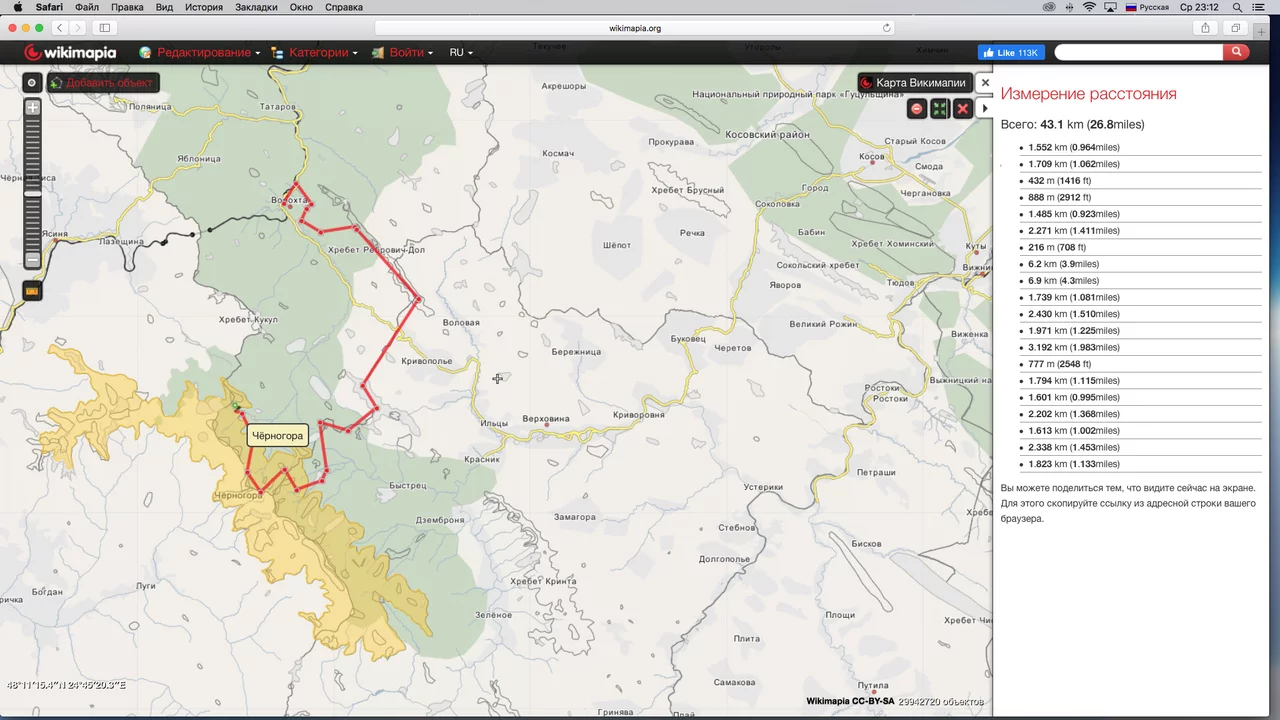
Task: Open the Окно menu
Action: click(x=301, y=7)
